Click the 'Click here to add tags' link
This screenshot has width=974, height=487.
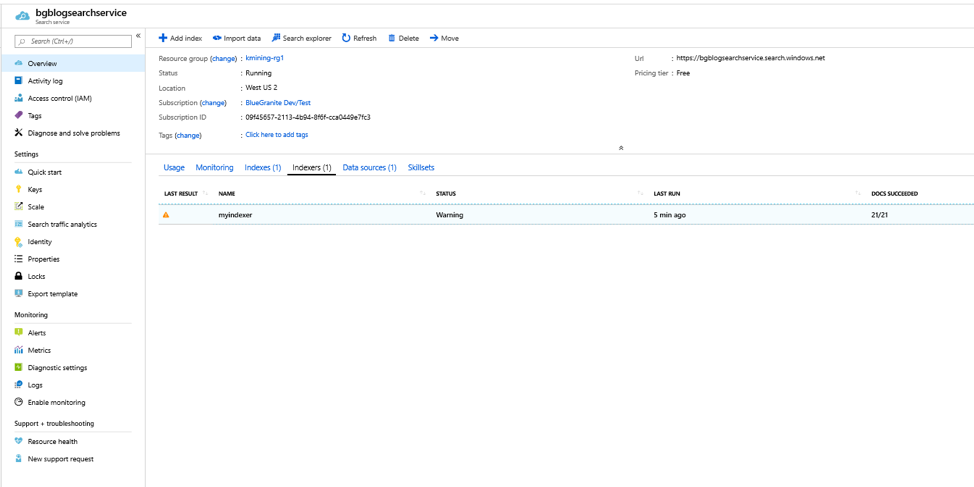(277, 134)
